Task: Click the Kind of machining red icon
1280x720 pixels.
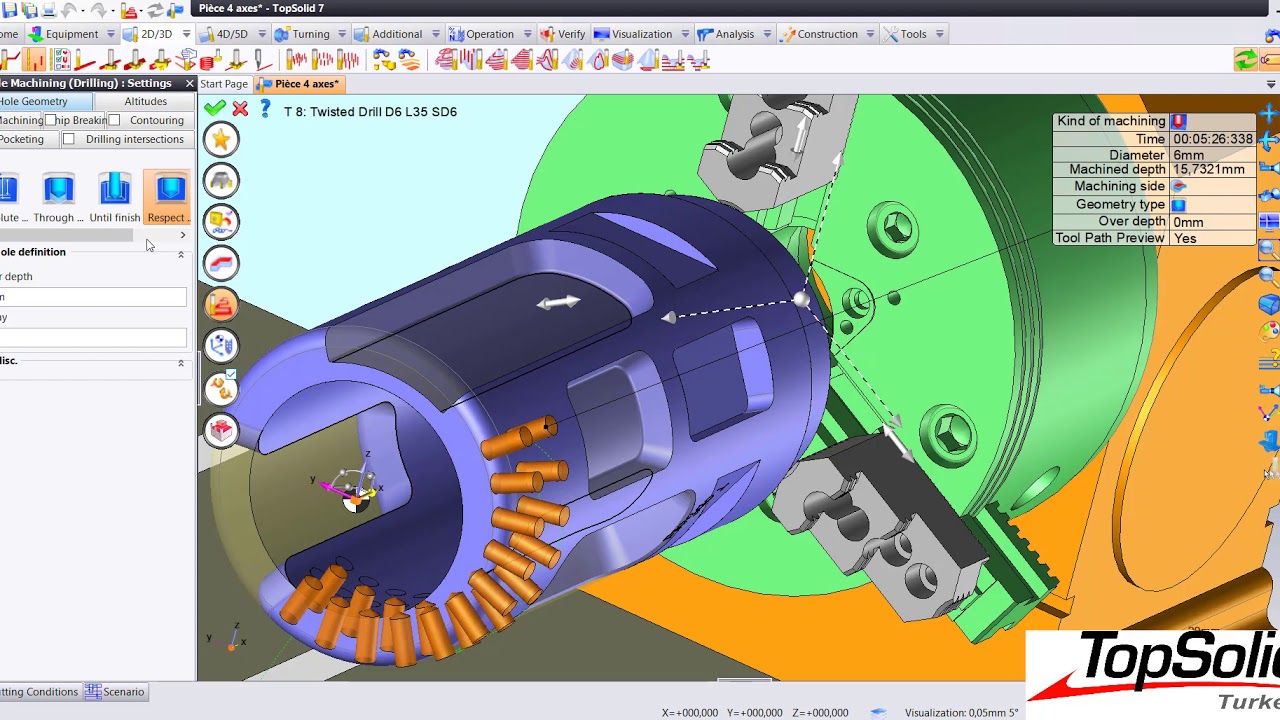Action: point(1179,121)
